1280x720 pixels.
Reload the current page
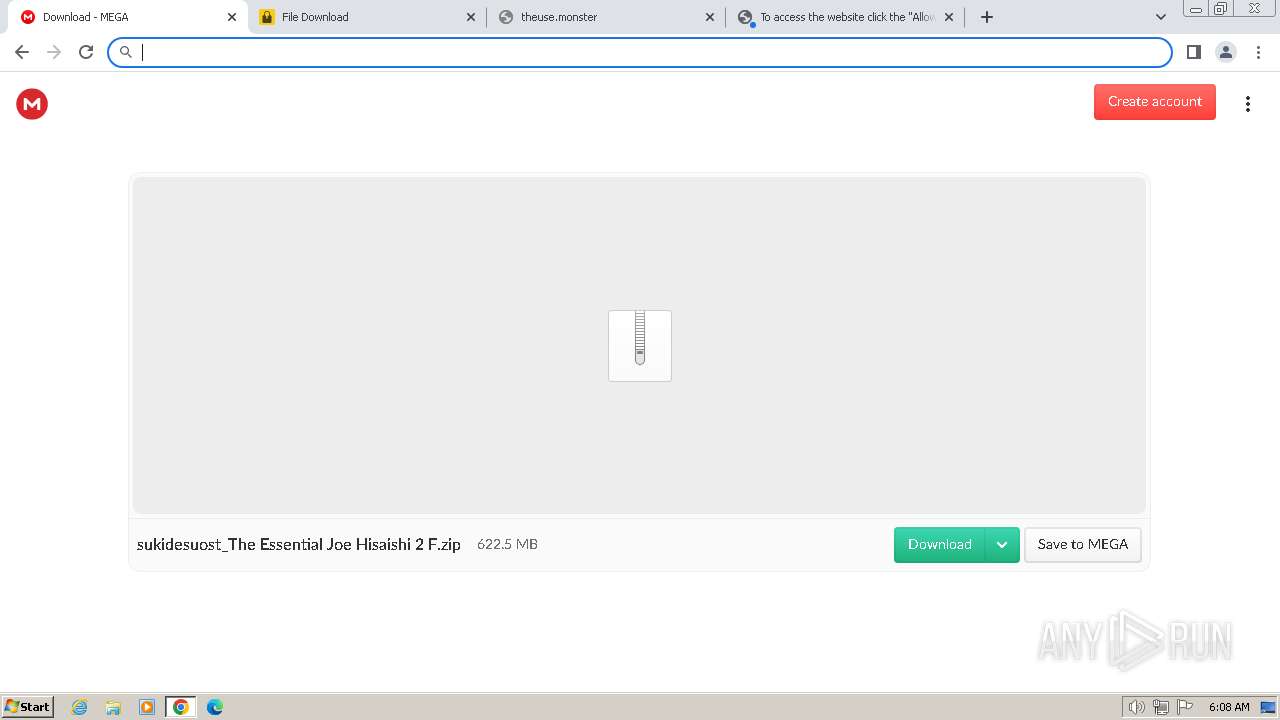point(86,52)
